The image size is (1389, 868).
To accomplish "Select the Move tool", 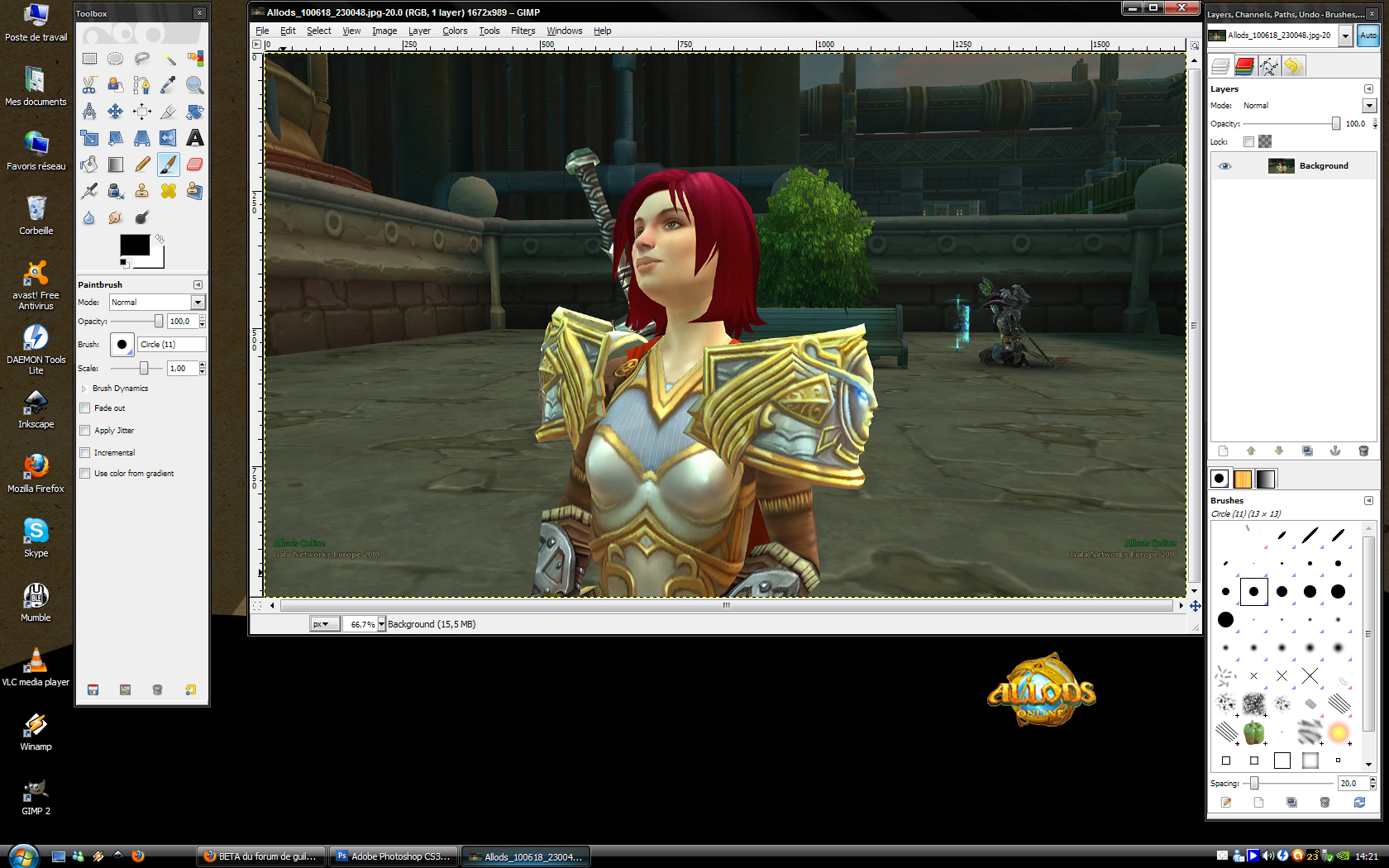I will 116,112.
